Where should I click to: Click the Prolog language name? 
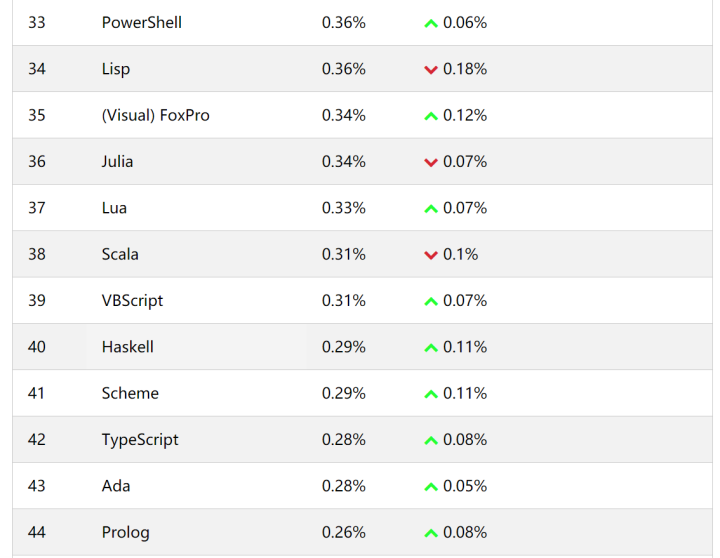coord(125,532)
